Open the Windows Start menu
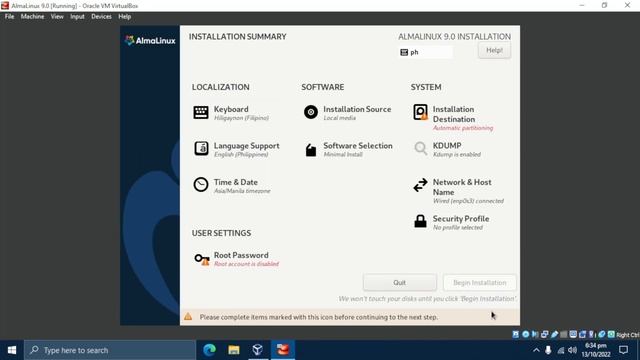The image size is (640, 360). point(12,350)
